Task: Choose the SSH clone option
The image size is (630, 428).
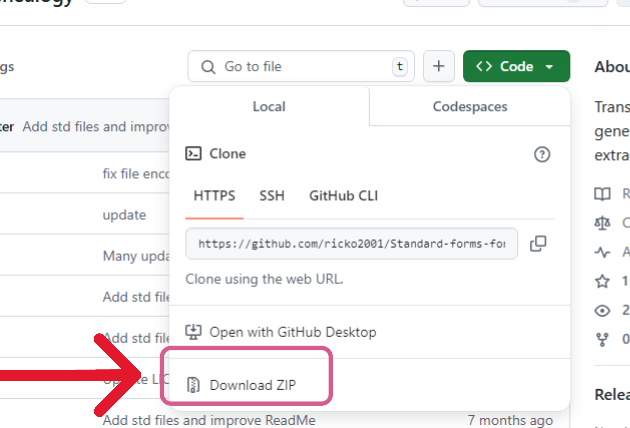Action: pyautogui.click(x=272, y=195)
